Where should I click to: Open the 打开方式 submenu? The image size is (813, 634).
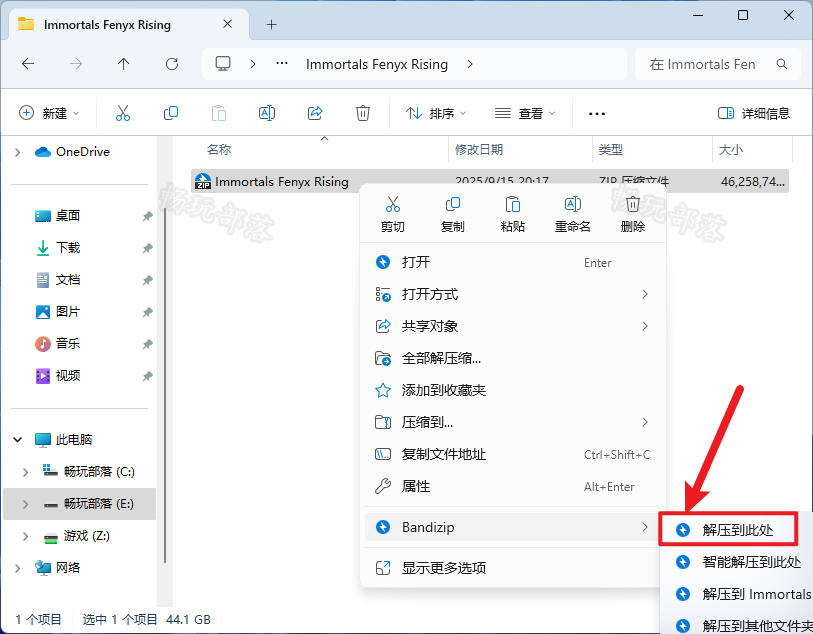tap(513, 294)
